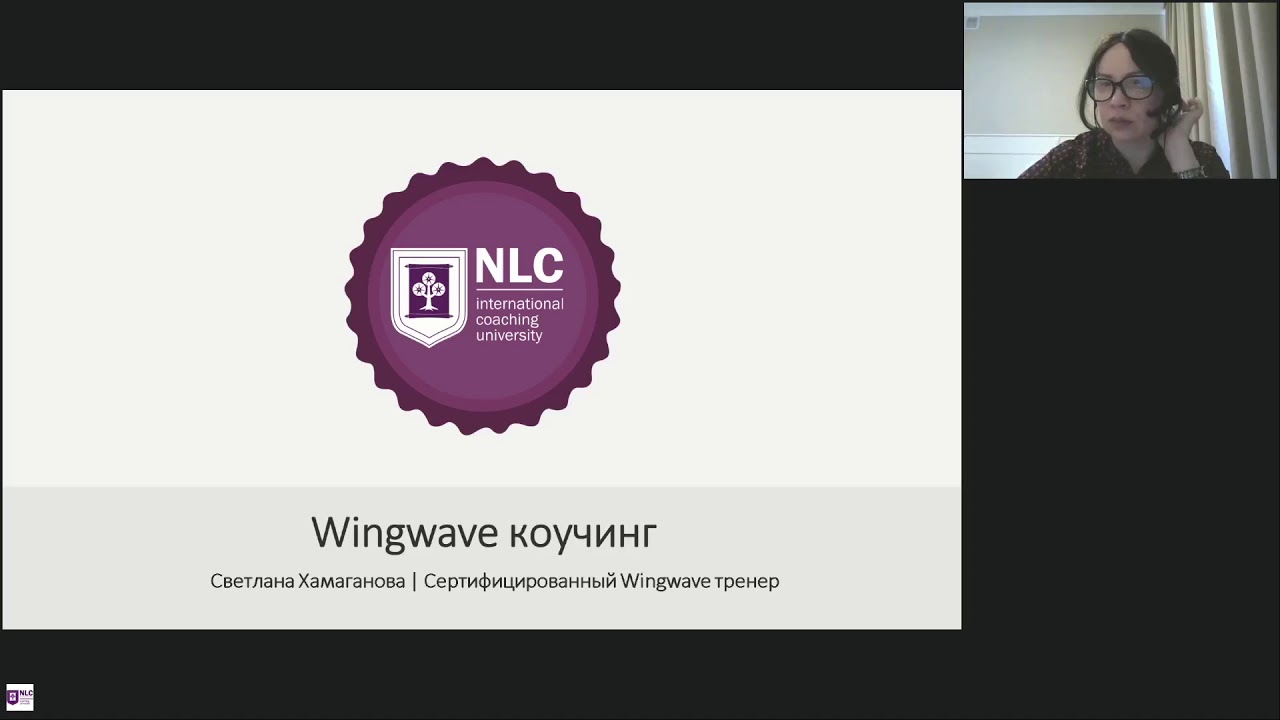Click the shield emblem inside the NLC badge
Screen dimensions: 1280x720
[429, 297]
